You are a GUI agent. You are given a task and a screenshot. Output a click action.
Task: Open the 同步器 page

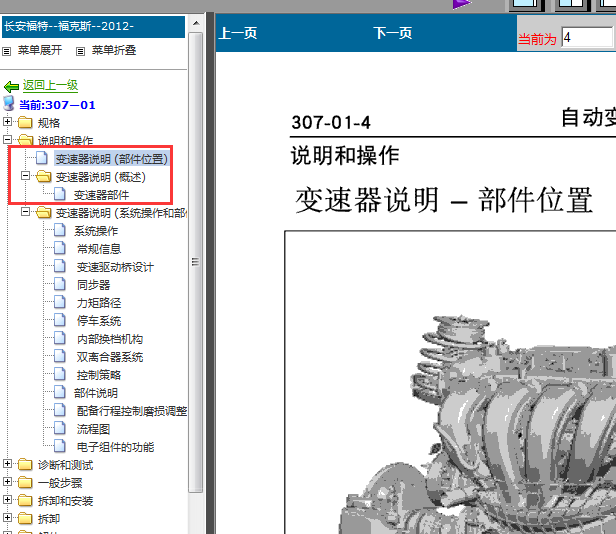(94, 285)
